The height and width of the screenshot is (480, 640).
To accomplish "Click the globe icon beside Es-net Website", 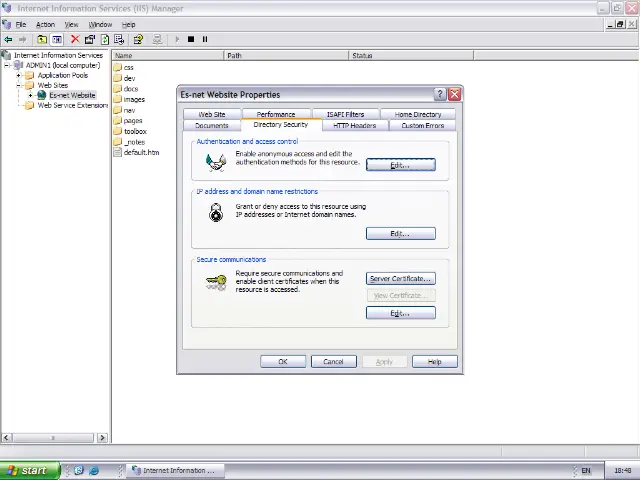I will pyautogui.click(x=42, y=95).
